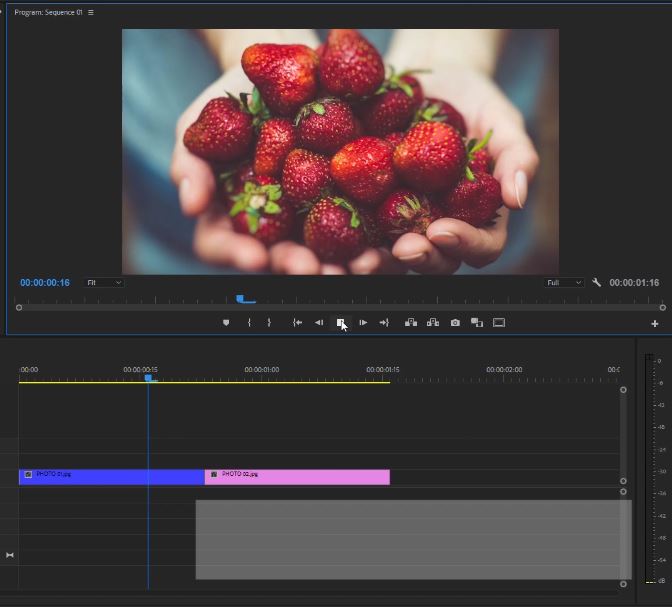This screenshot has width=672, height=607.
Task: Go to Out point in Program Monitor
Action: pyautogui.click(x=384, y=323)
